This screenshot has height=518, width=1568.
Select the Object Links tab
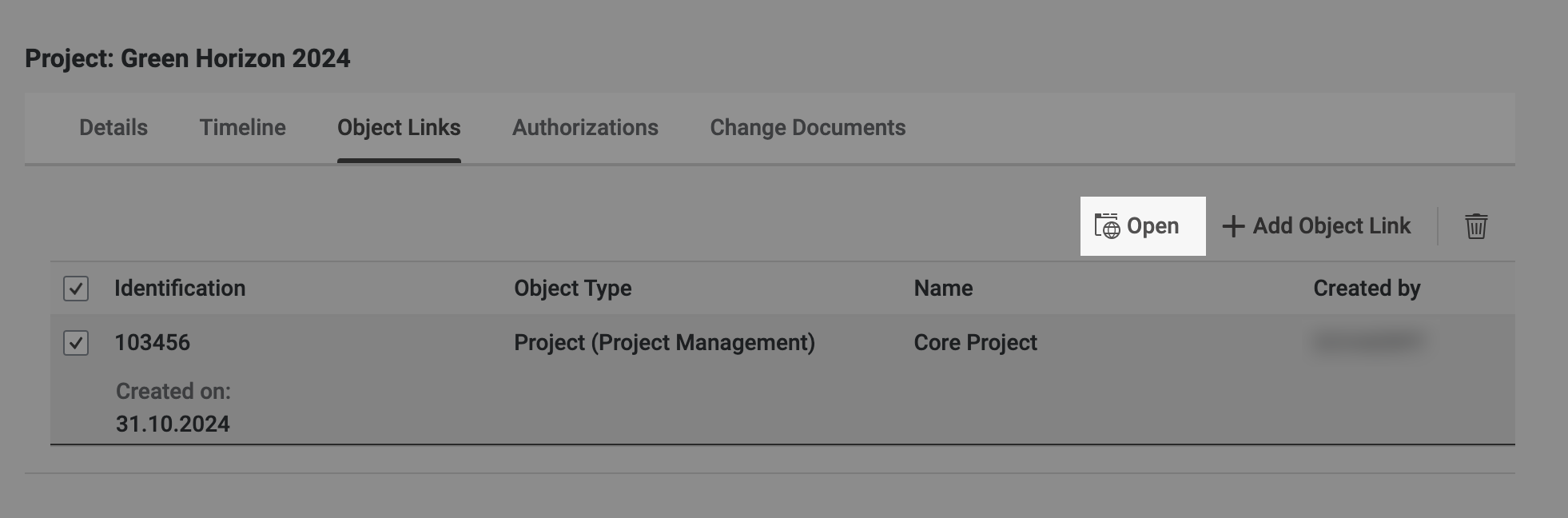399,128
